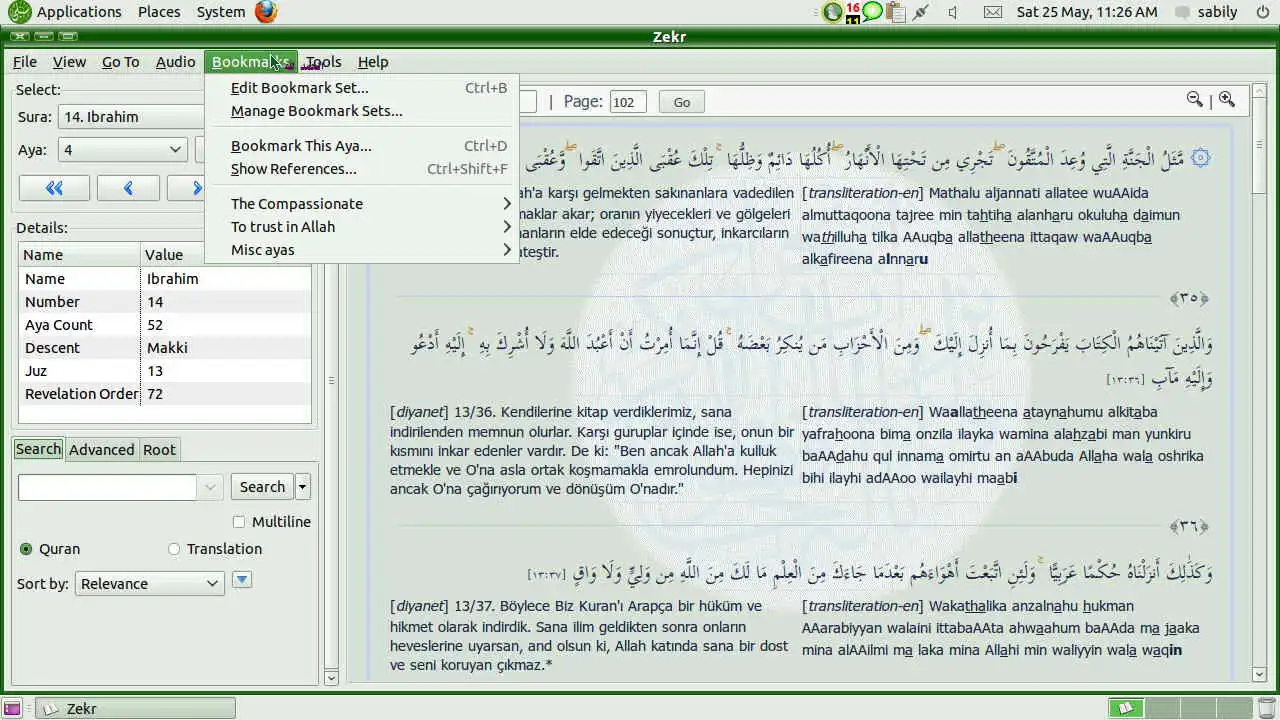Screen dimensions: 1280x720
Task: Click the search text field
Action: 108,487
